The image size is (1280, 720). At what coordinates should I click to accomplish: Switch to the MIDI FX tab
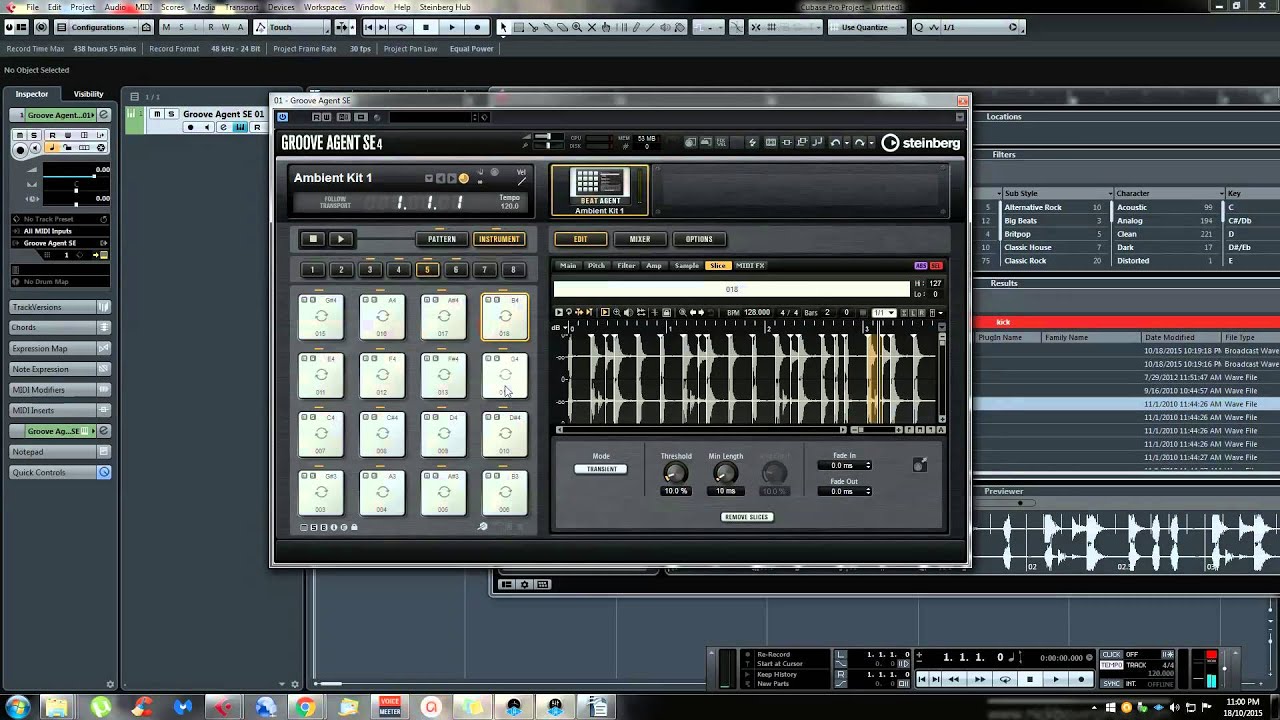click(750, 266)
